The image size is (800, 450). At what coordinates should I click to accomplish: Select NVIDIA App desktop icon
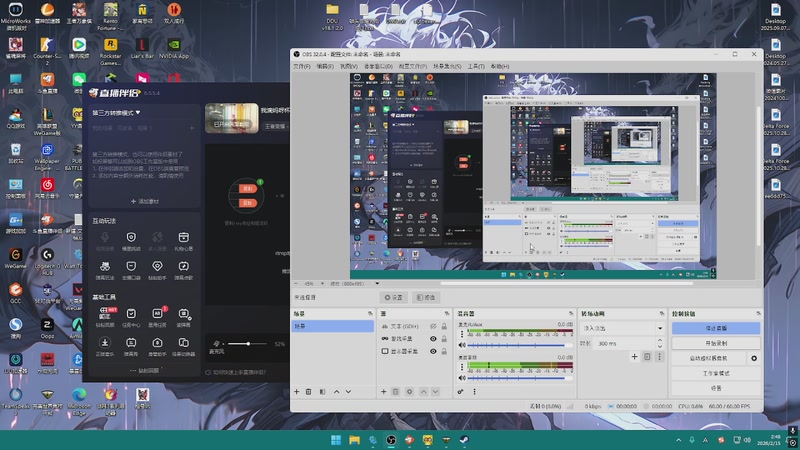click(x=174, y=48)
